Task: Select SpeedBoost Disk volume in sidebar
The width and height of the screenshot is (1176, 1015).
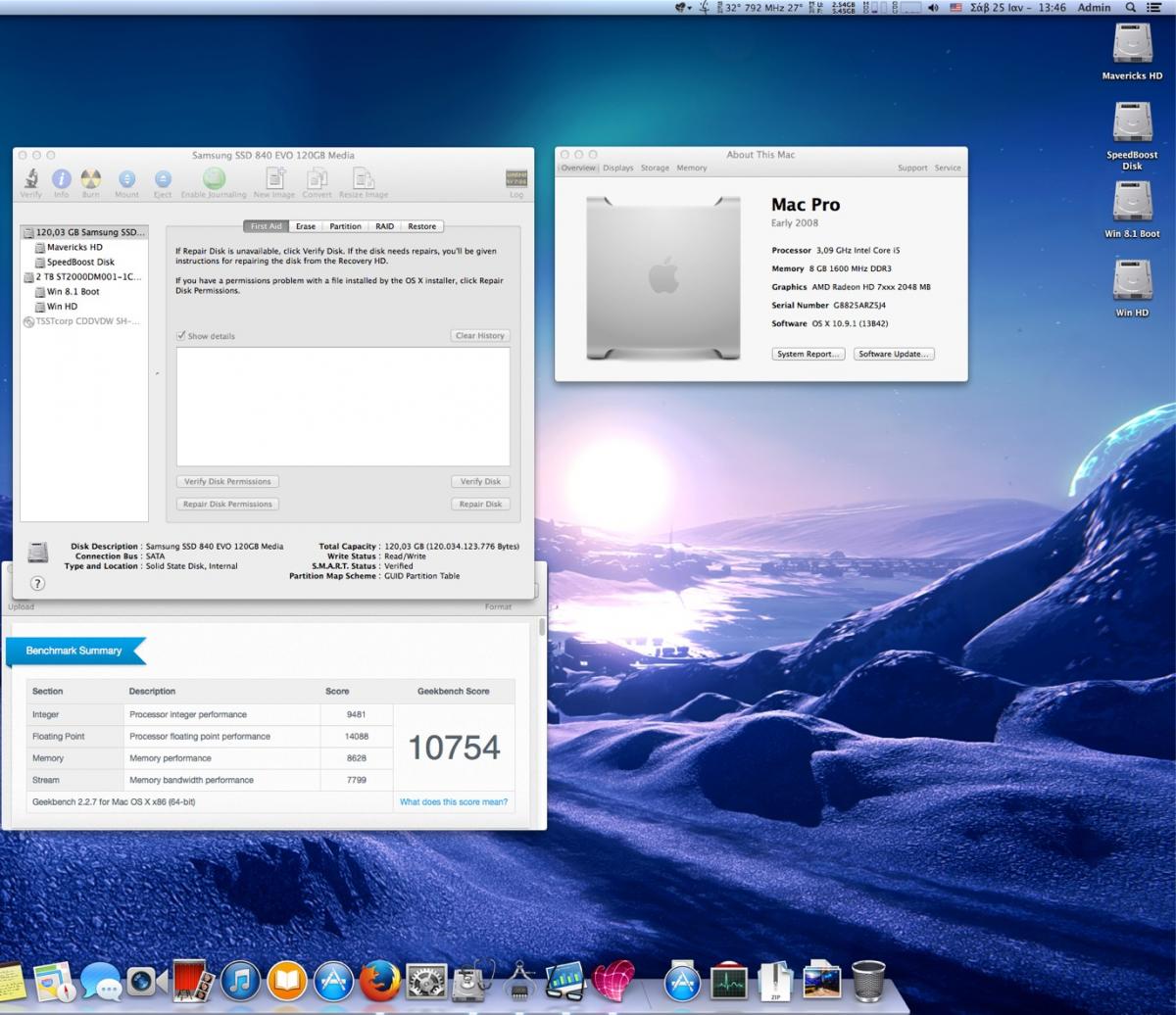Action: 84,262
